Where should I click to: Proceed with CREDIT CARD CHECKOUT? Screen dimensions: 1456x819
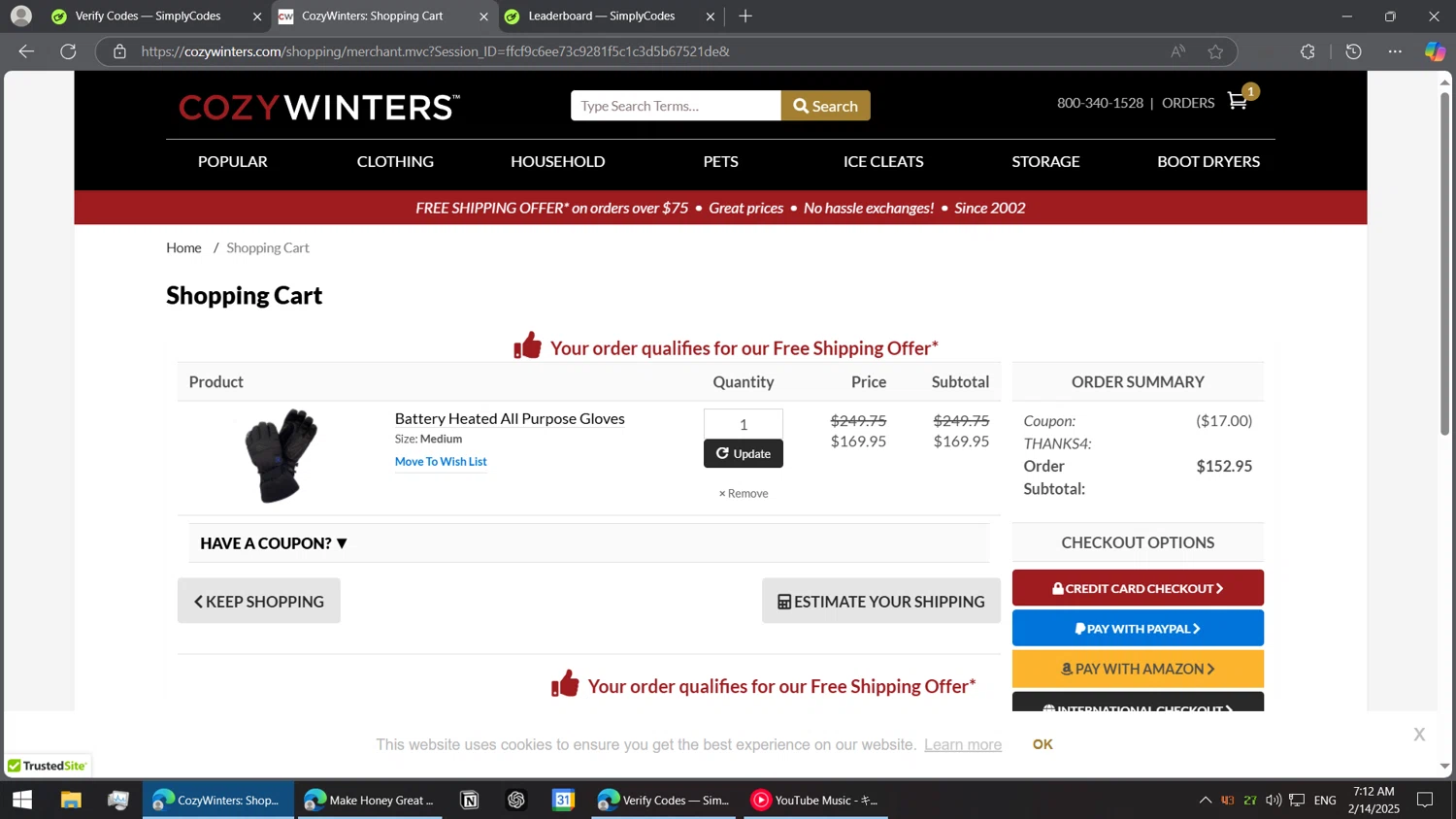[x=1138, y=588]
